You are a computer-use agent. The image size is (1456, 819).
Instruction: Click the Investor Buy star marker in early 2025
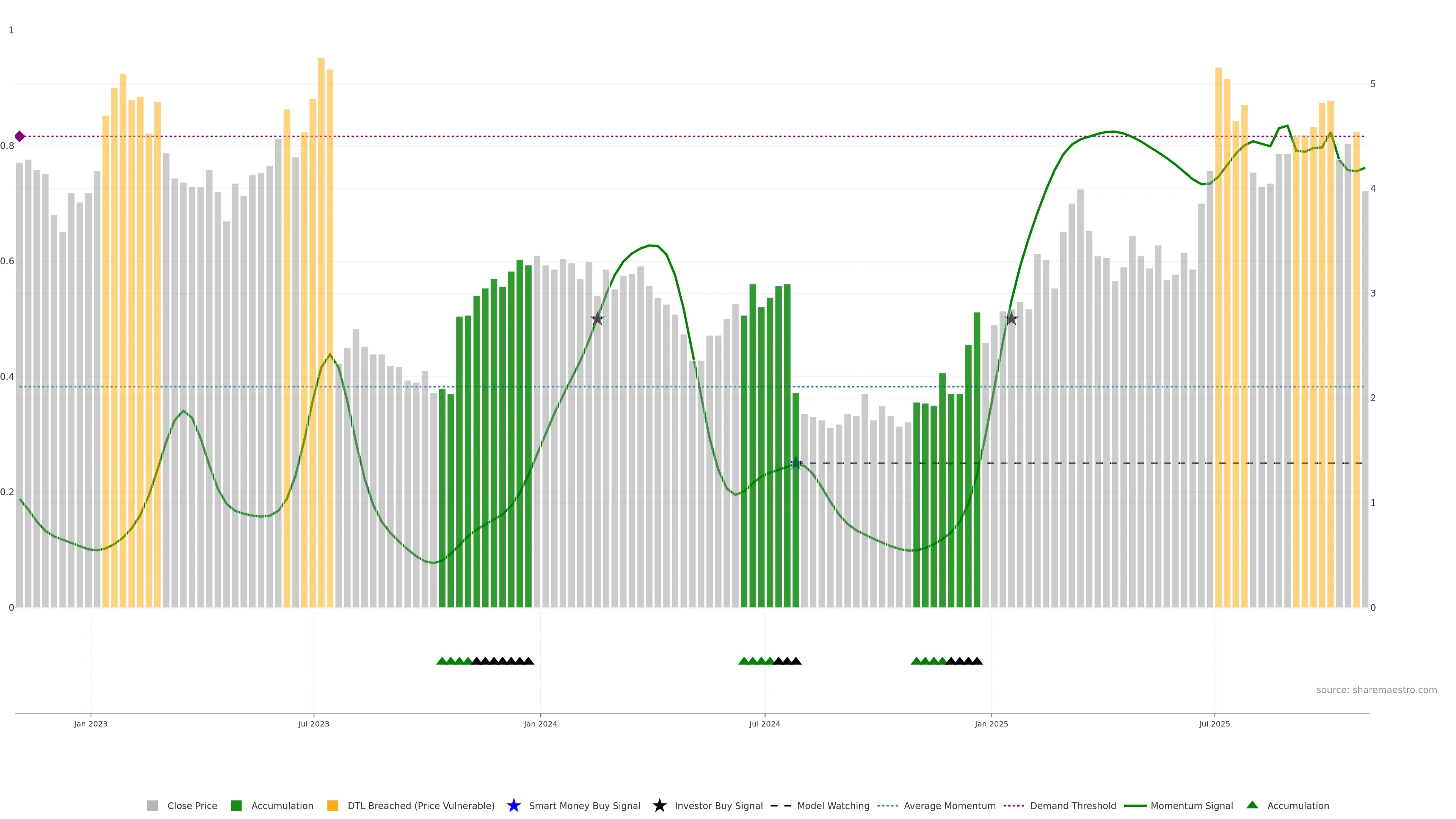(1011, 319)
